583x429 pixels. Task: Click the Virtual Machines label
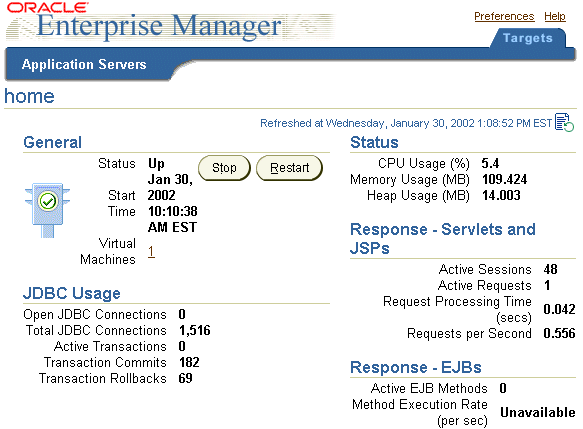point(108,252)
